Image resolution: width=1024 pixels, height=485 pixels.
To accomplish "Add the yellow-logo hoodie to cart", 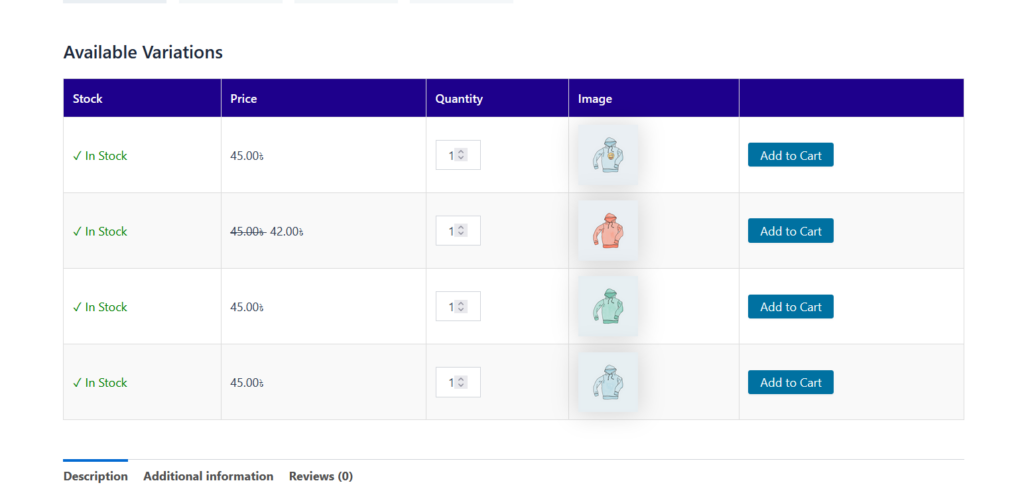I will (790, 155).
